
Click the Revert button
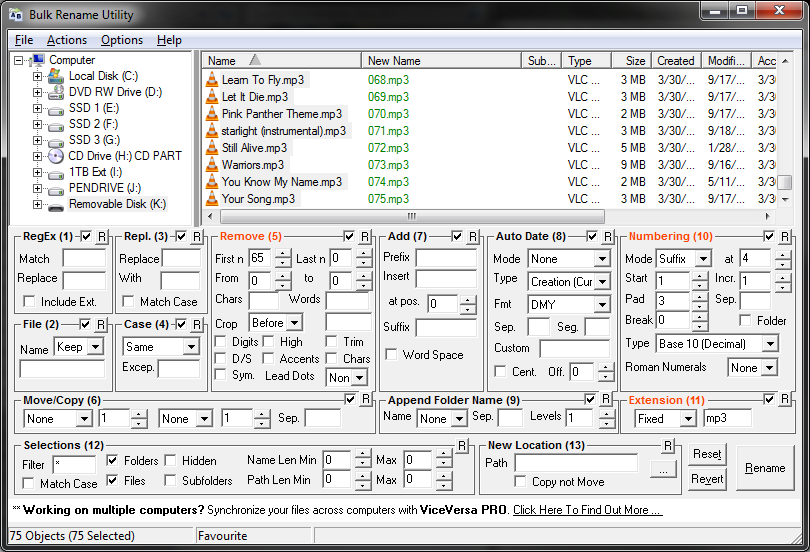[707, 479]
